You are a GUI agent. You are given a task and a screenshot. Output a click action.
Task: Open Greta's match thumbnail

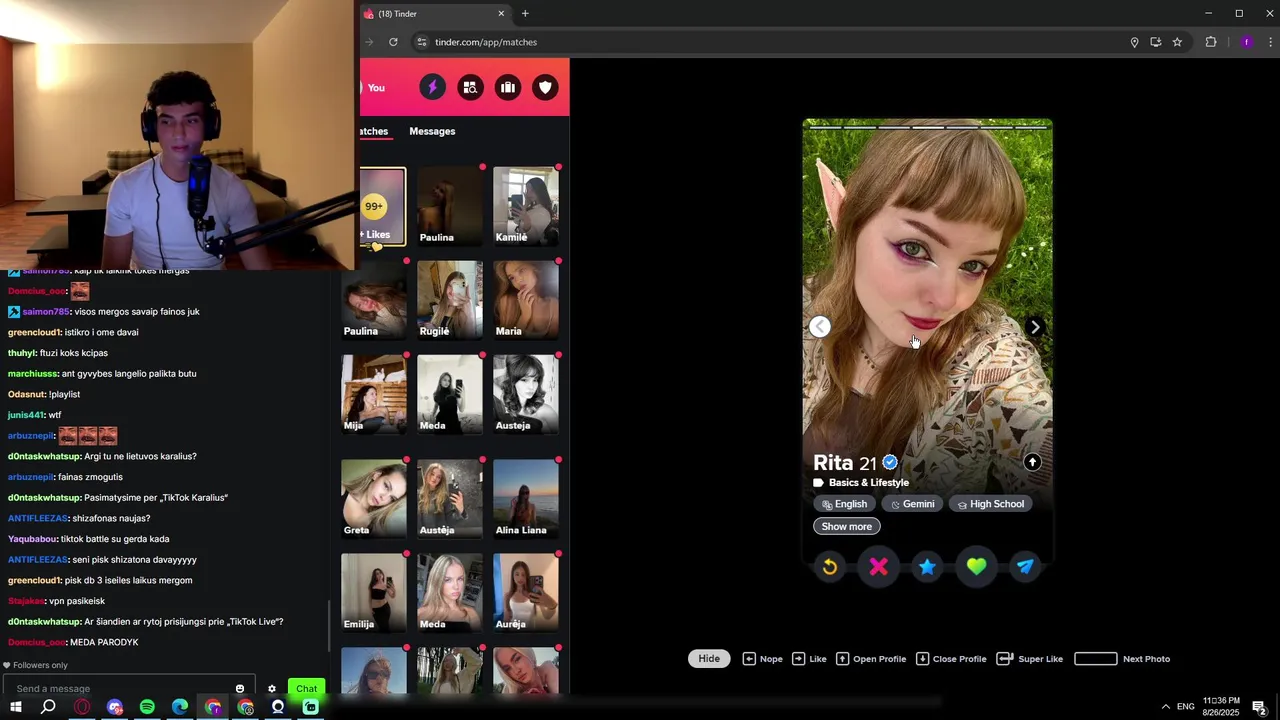point(374,499)
